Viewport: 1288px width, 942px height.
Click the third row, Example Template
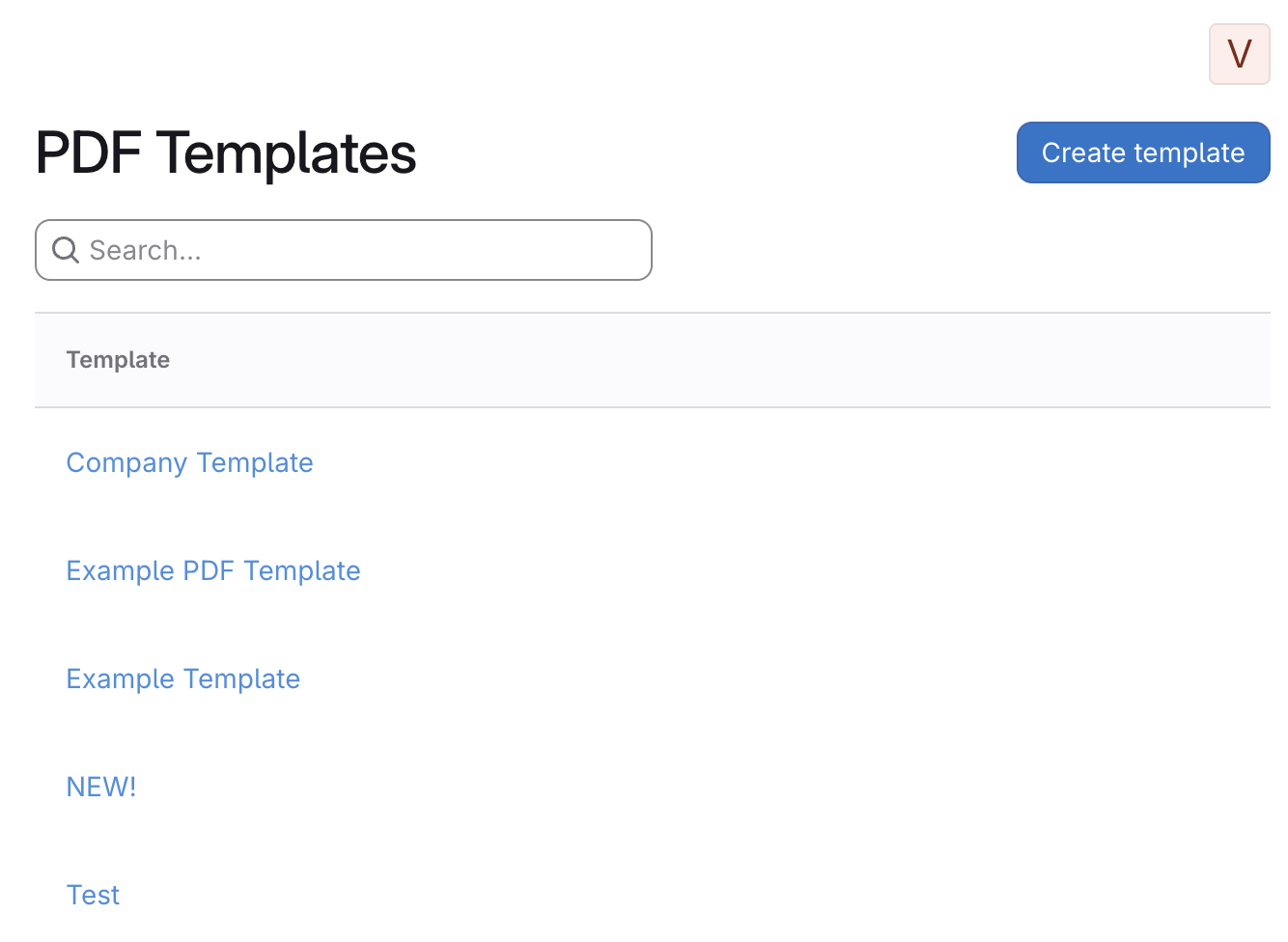(x=182, y=679)
